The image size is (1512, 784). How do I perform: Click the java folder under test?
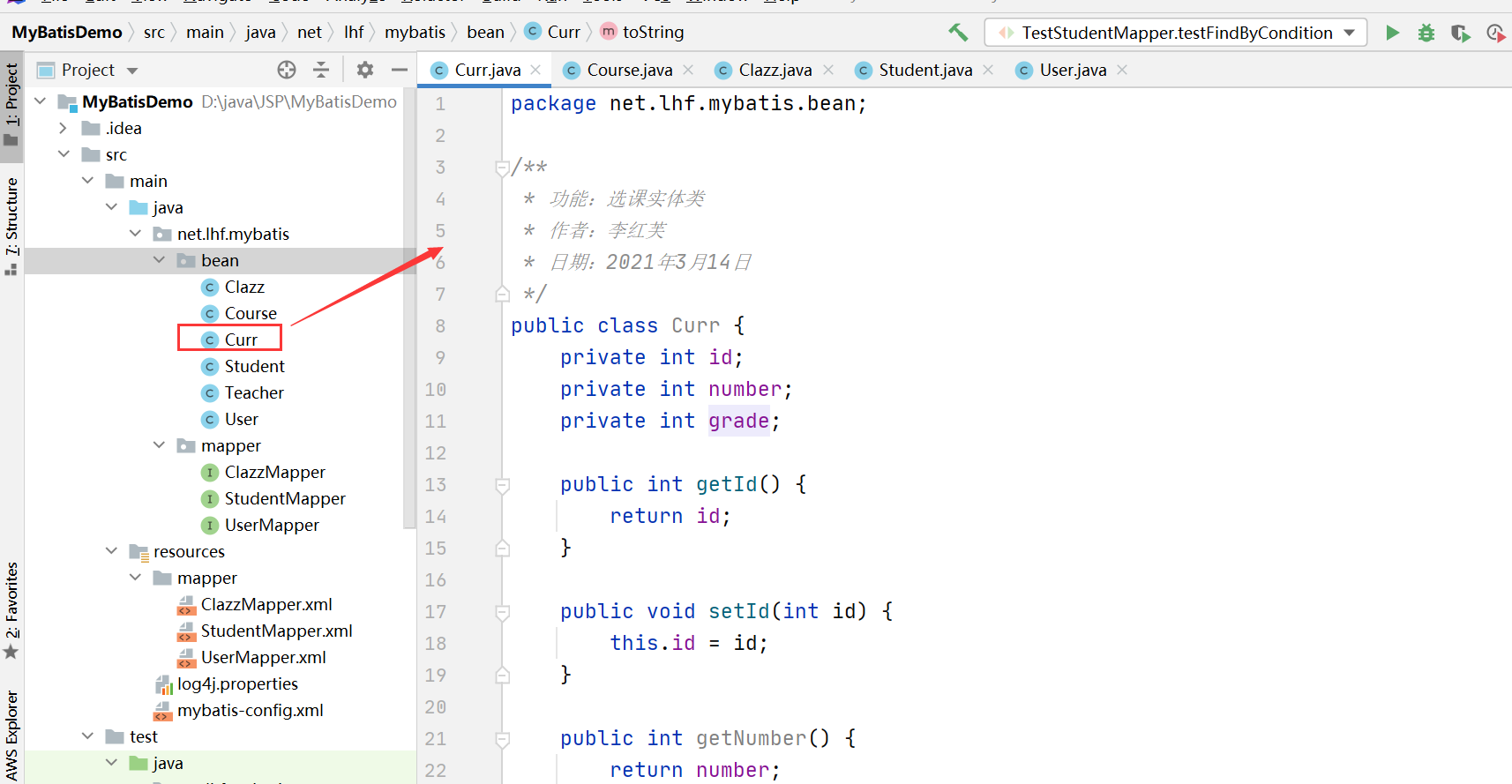point(156,763)
